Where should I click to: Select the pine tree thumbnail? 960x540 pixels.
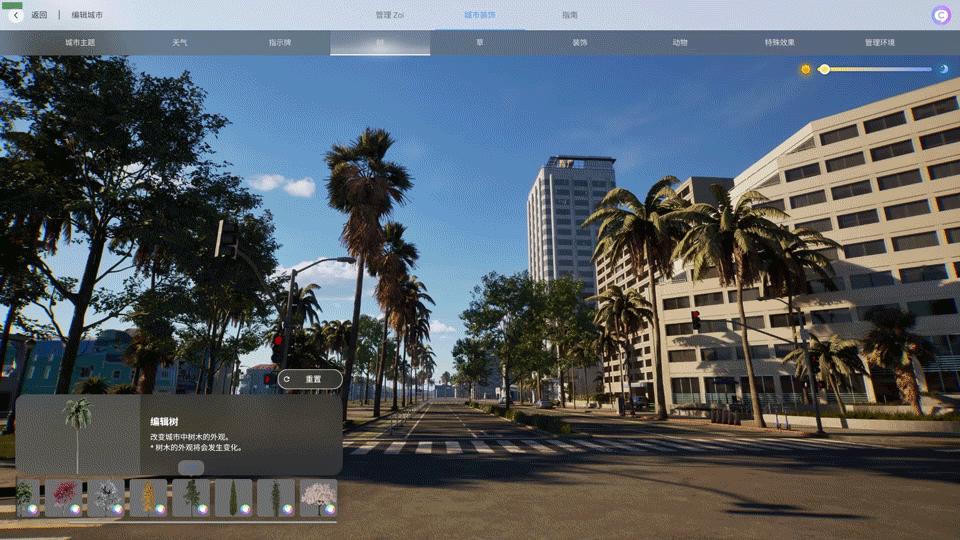tap(190, 497)
